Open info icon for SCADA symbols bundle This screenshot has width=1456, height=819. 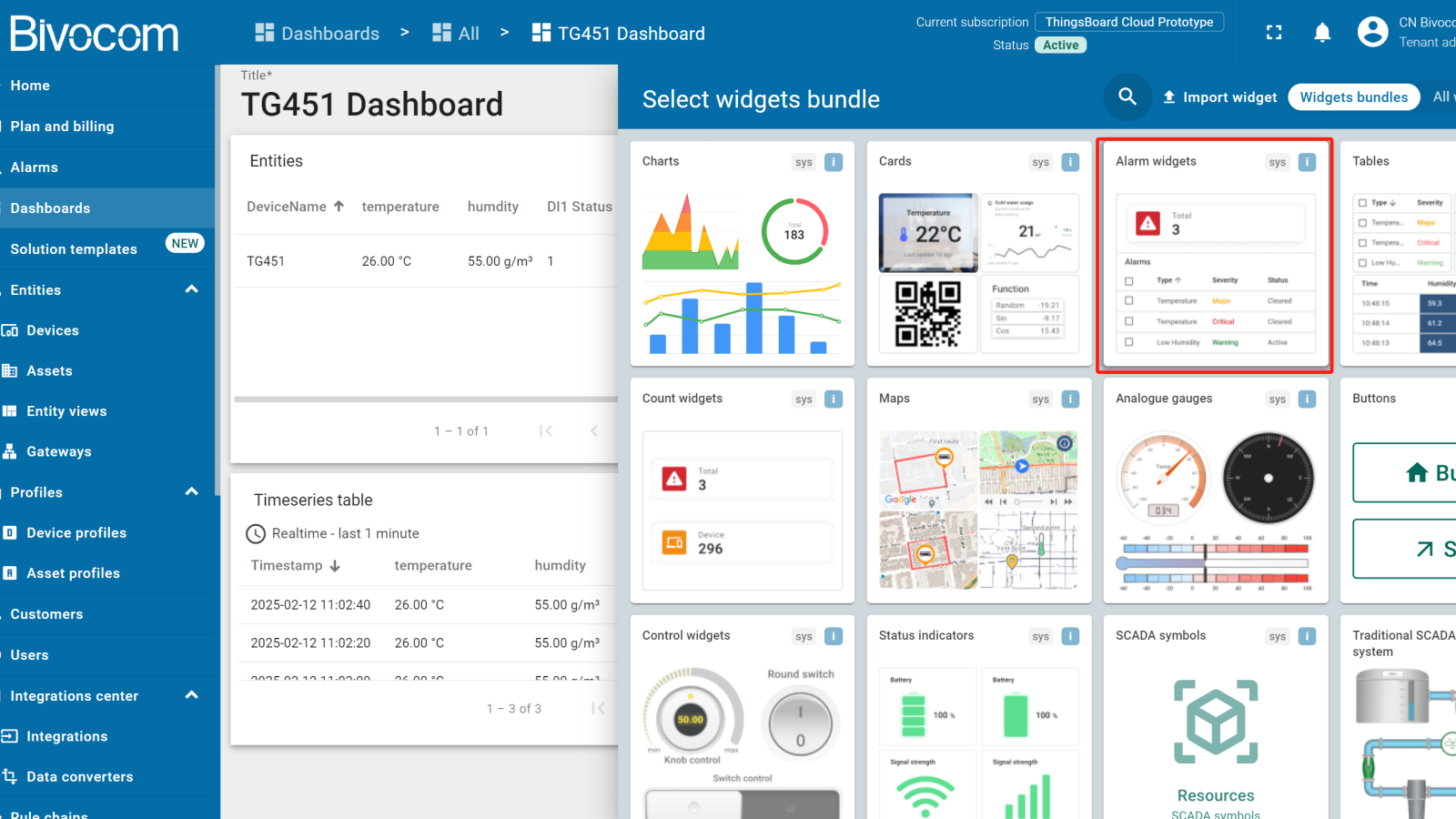pos(1307,637)
